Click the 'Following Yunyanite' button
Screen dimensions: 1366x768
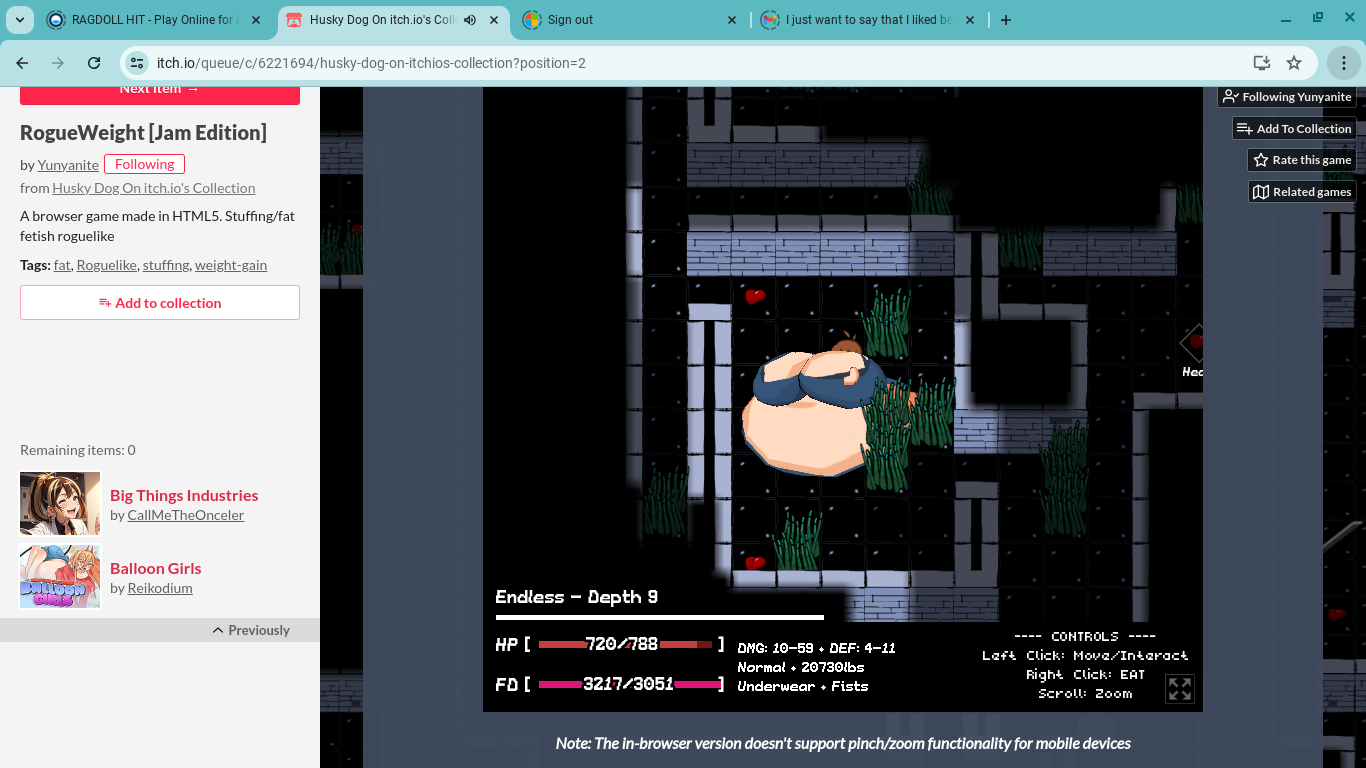[1287, 97]
